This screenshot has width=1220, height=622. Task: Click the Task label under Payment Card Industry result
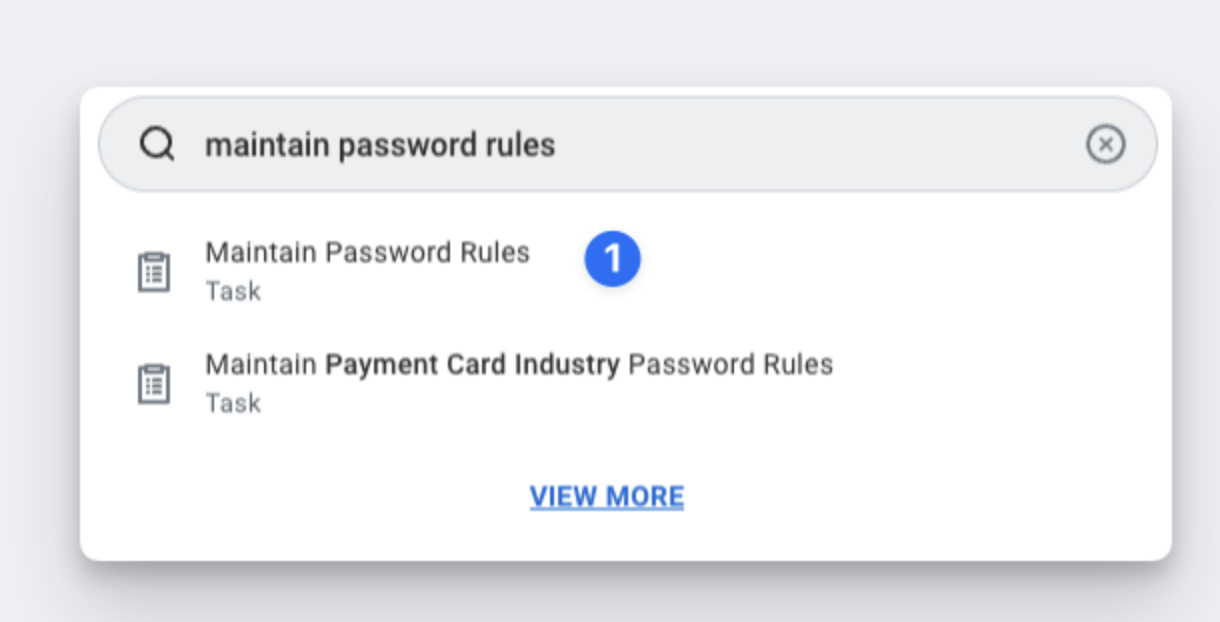click(233, 404)
